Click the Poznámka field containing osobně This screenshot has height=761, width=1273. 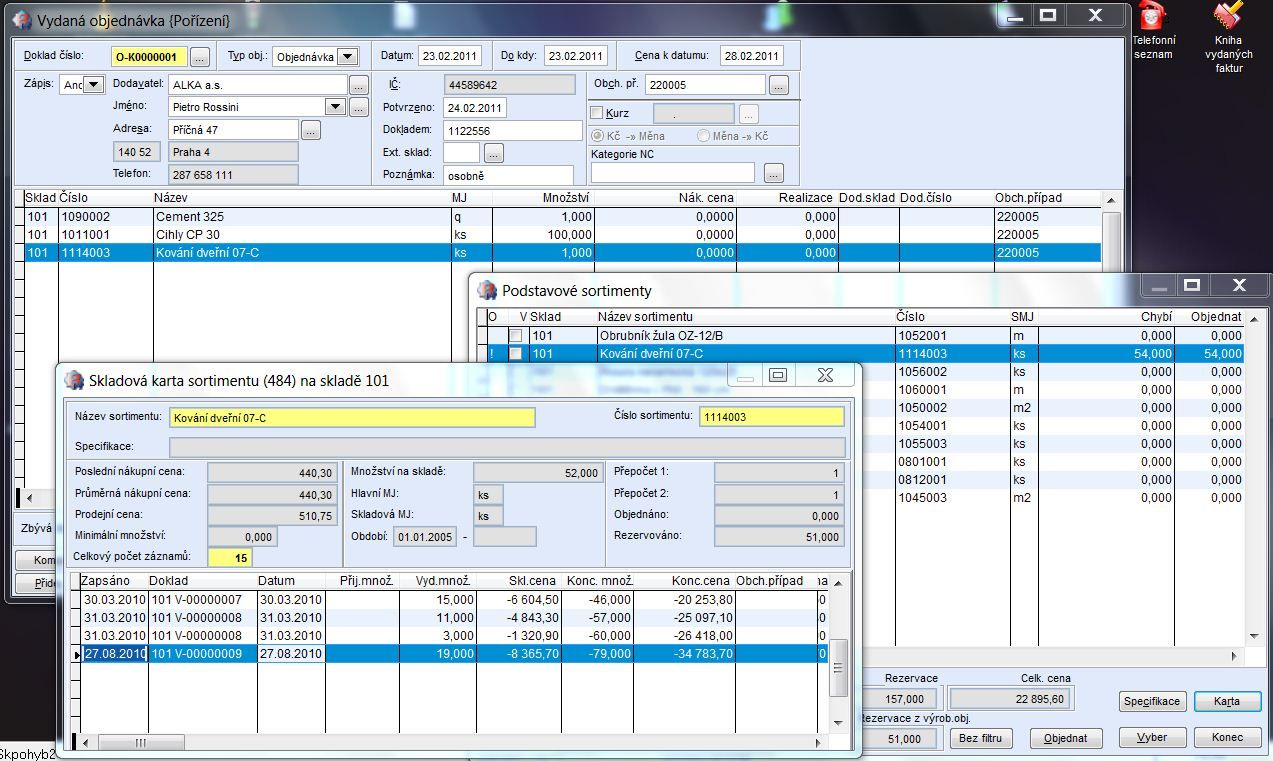click(x=508, y=175)
